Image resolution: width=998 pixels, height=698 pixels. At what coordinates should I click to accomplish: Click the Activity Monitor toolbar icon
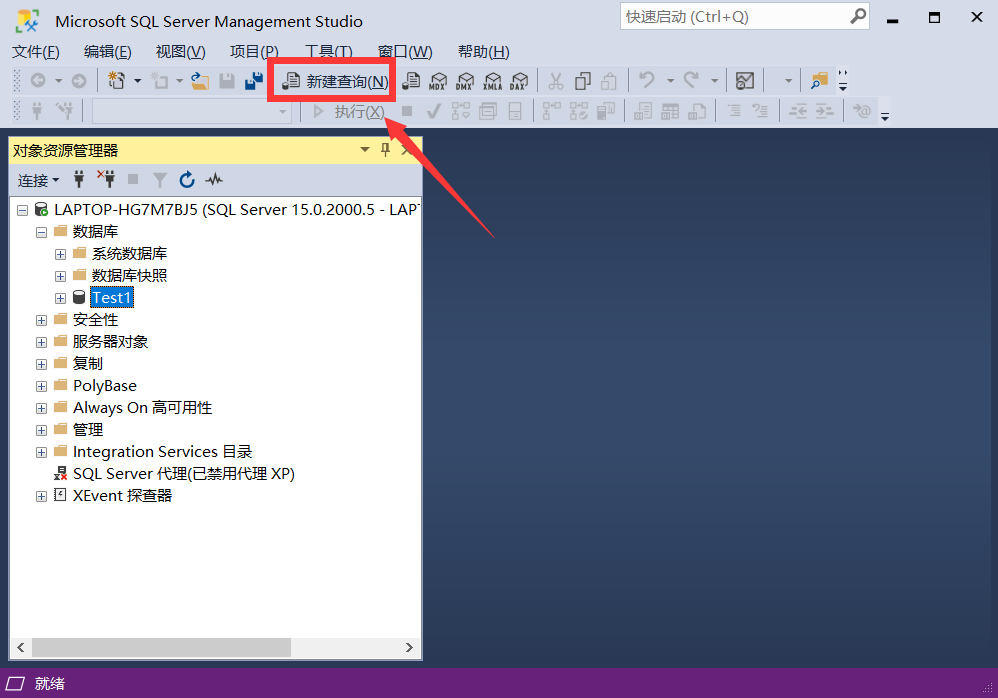745,81
